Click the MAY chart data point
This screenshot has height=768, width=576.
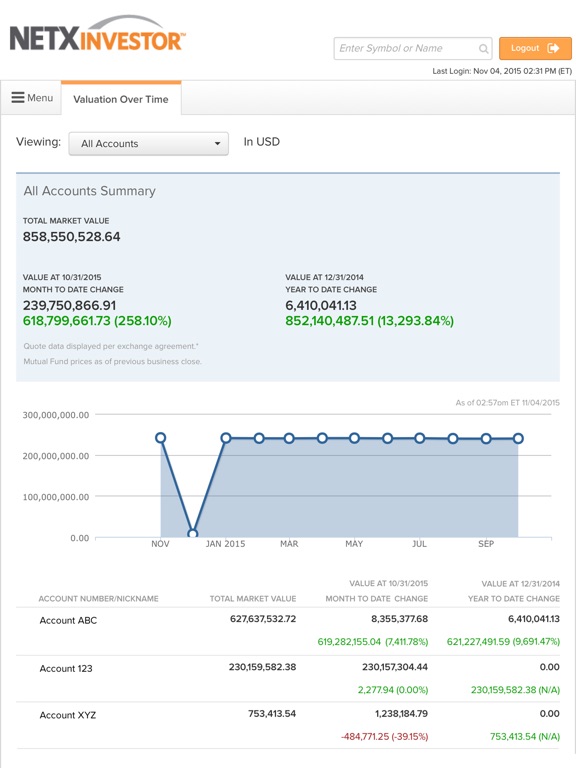click(354, 438)
